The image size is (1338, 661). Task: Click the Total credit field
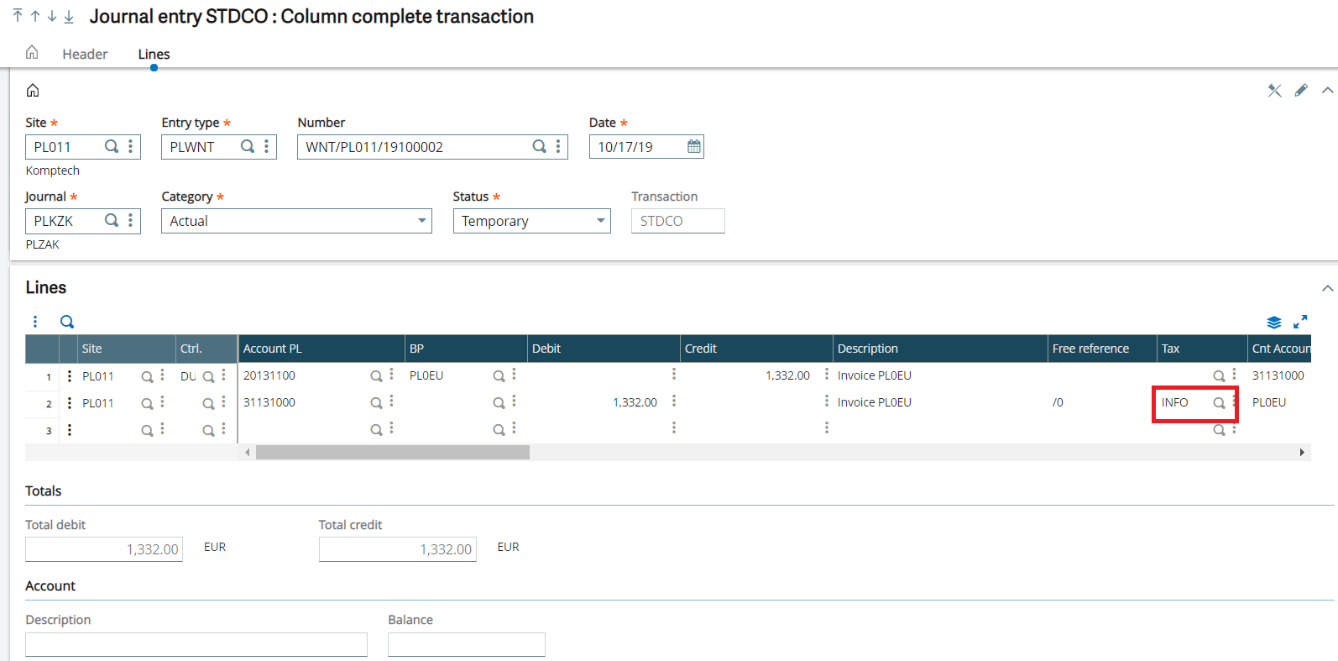pyautogui.click(x=398, y=549)
